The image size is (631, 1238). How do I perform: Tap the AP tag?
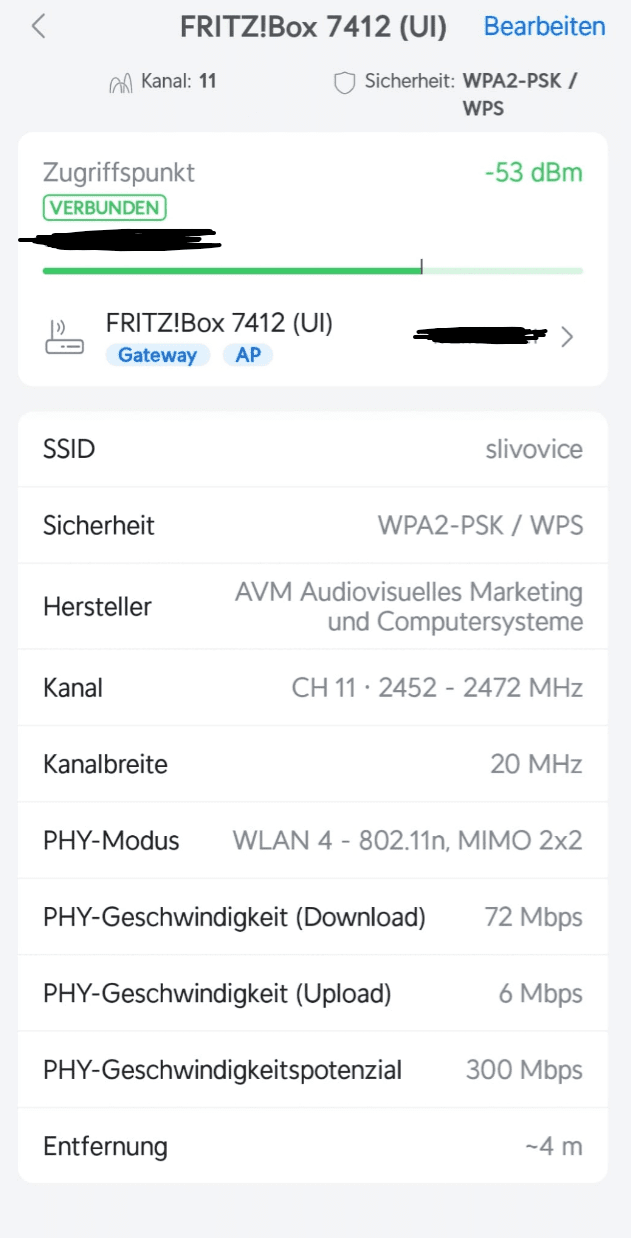click(248, 355)
